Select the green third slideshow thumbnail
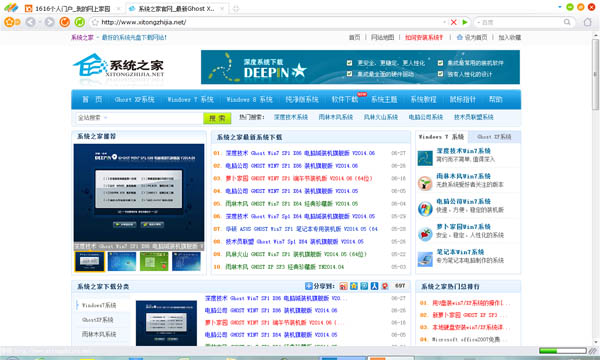Viewport: 600px width, 360px height. (154, 262)
